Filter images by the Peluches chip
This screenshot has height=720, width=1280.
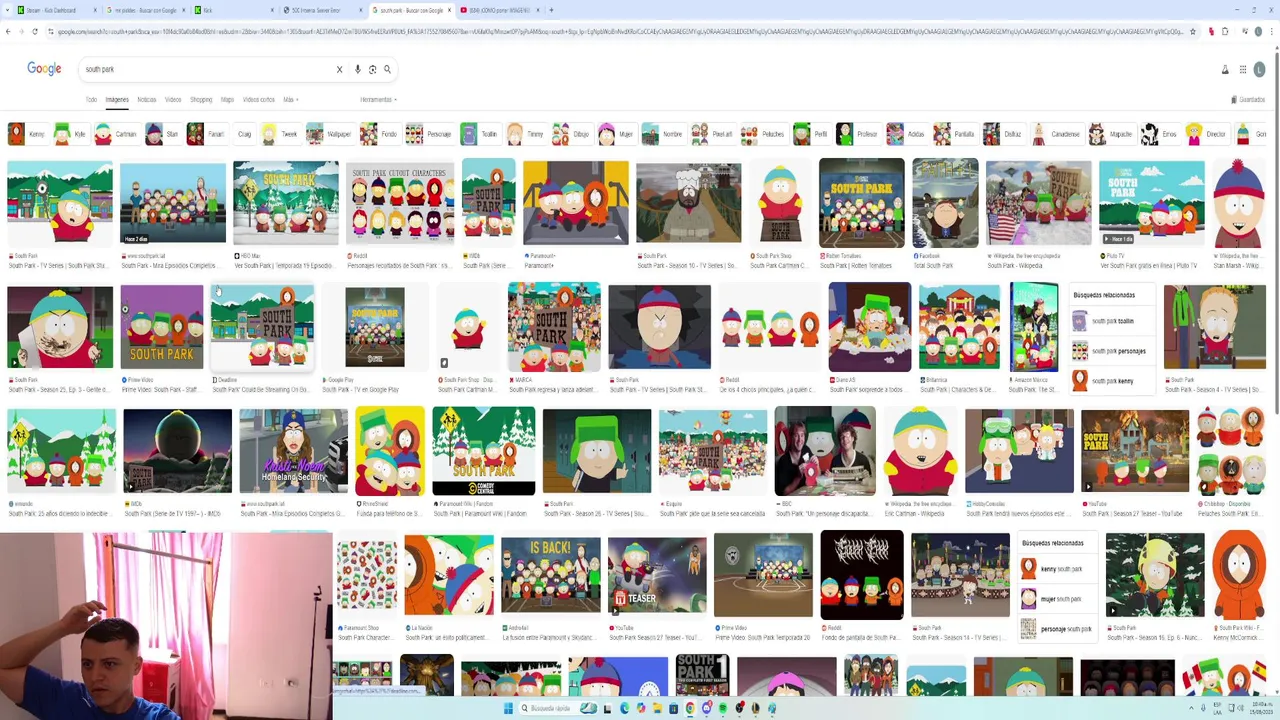point(764,134)
